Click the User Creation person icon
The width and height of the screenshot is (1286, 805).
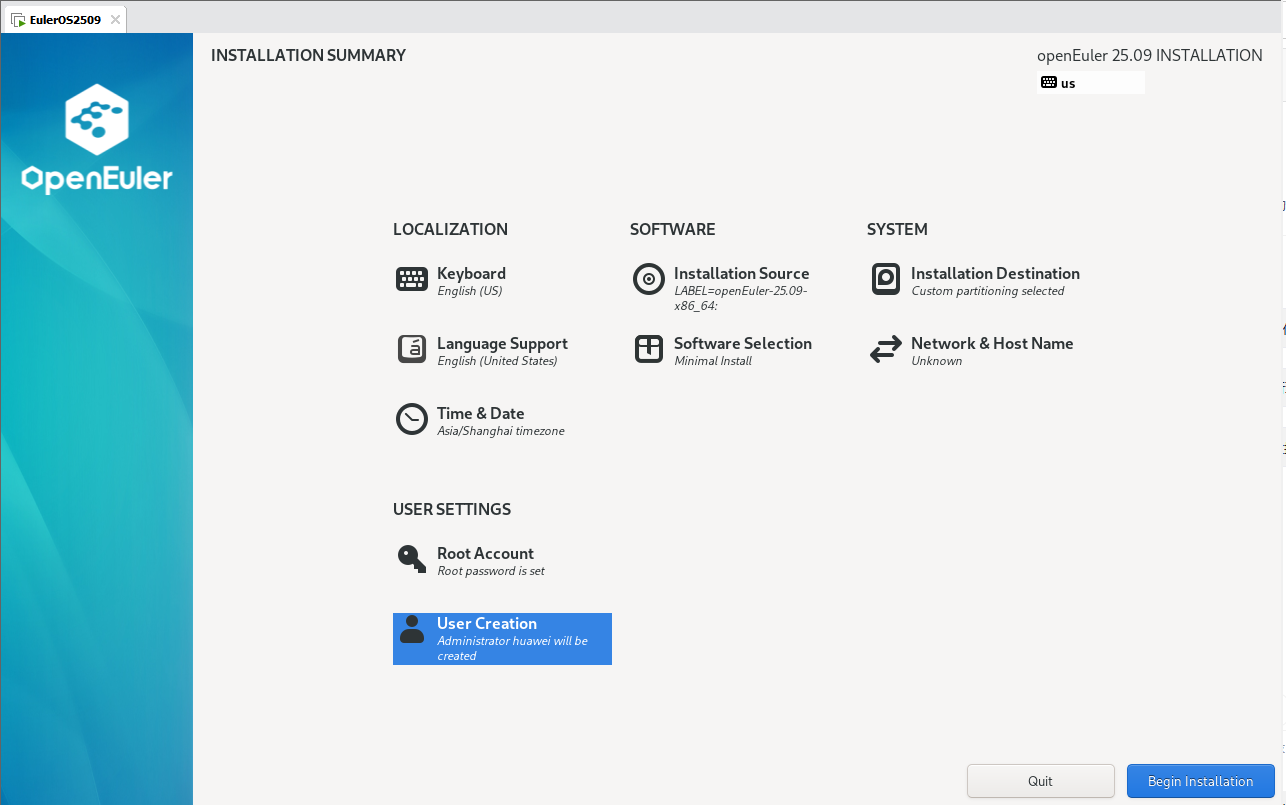tap(412, 629)
